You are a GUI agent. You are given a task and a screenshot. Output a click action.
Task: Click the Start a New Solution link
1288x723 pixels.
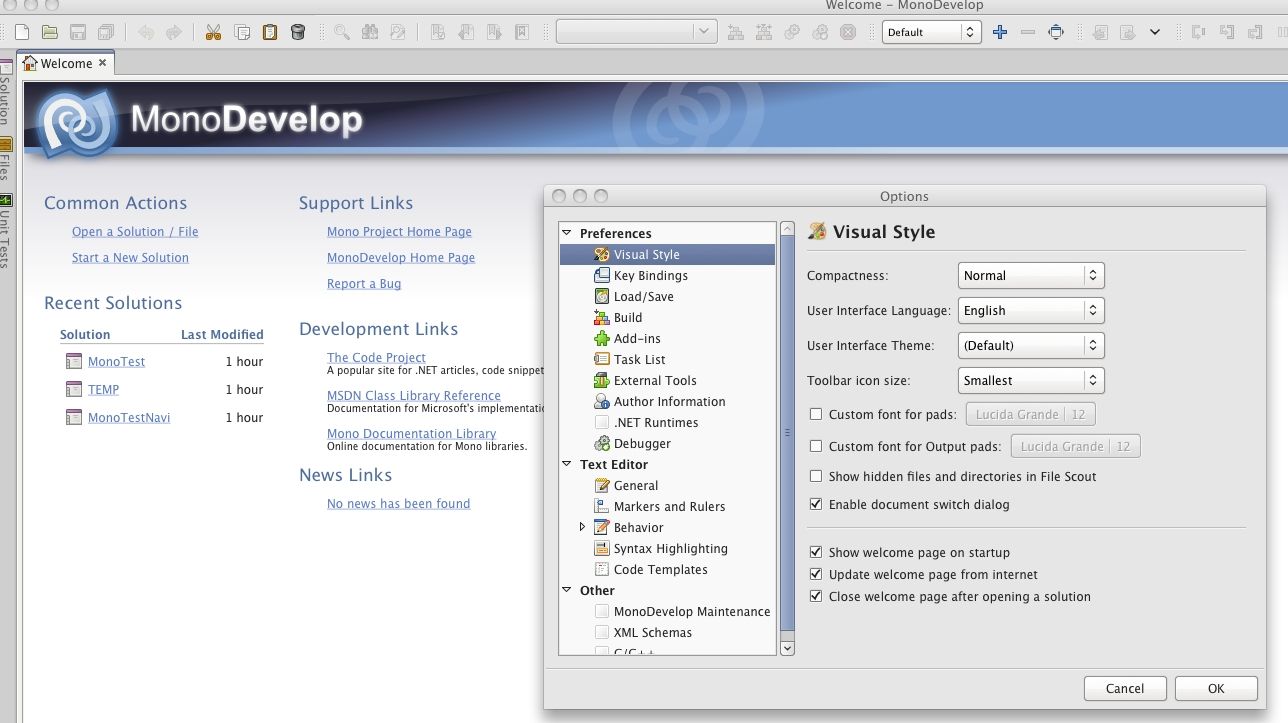pos(130,257)
